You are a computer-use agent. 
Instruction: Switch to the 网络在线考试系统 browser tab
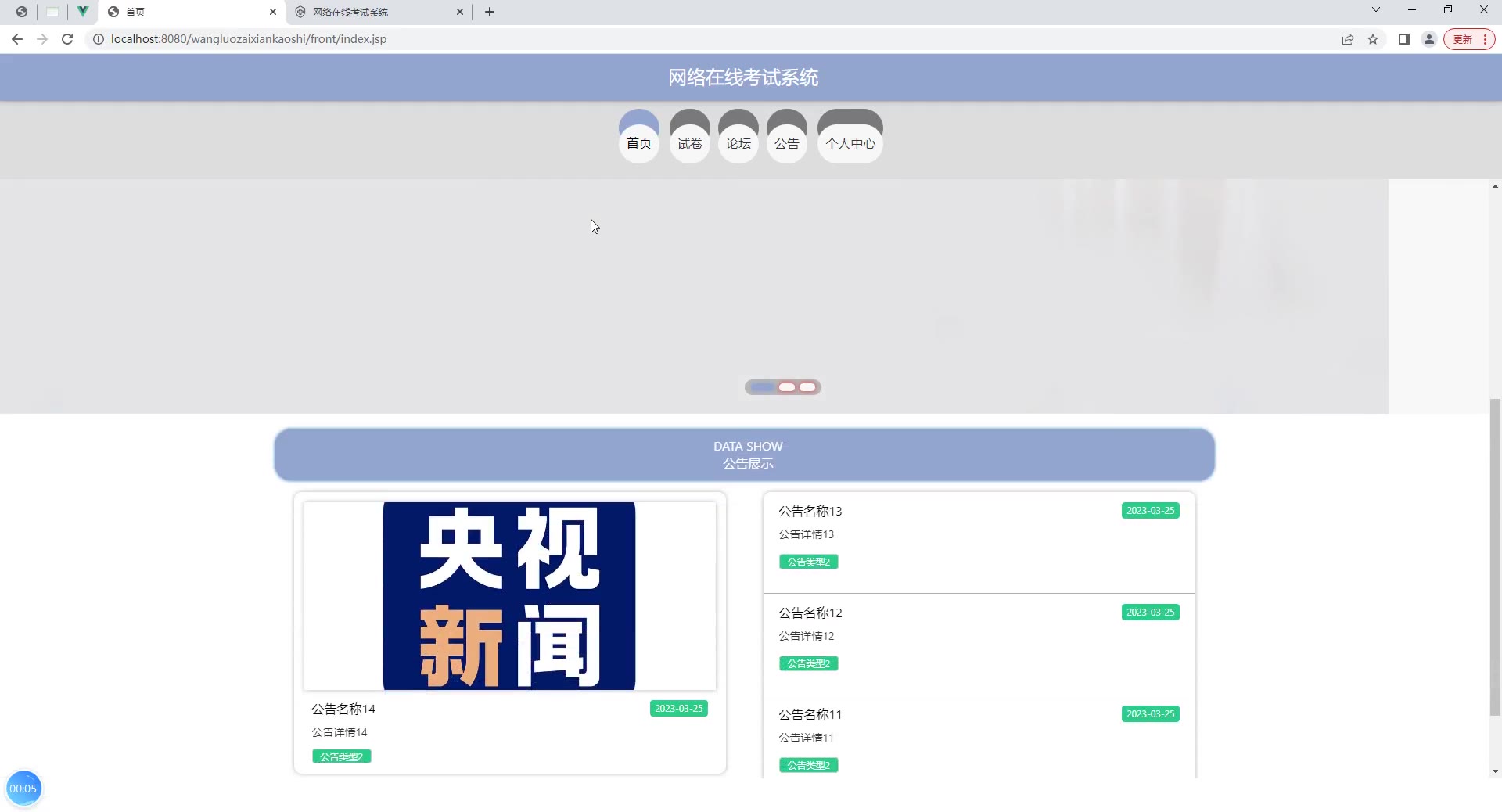click(380, 12)
